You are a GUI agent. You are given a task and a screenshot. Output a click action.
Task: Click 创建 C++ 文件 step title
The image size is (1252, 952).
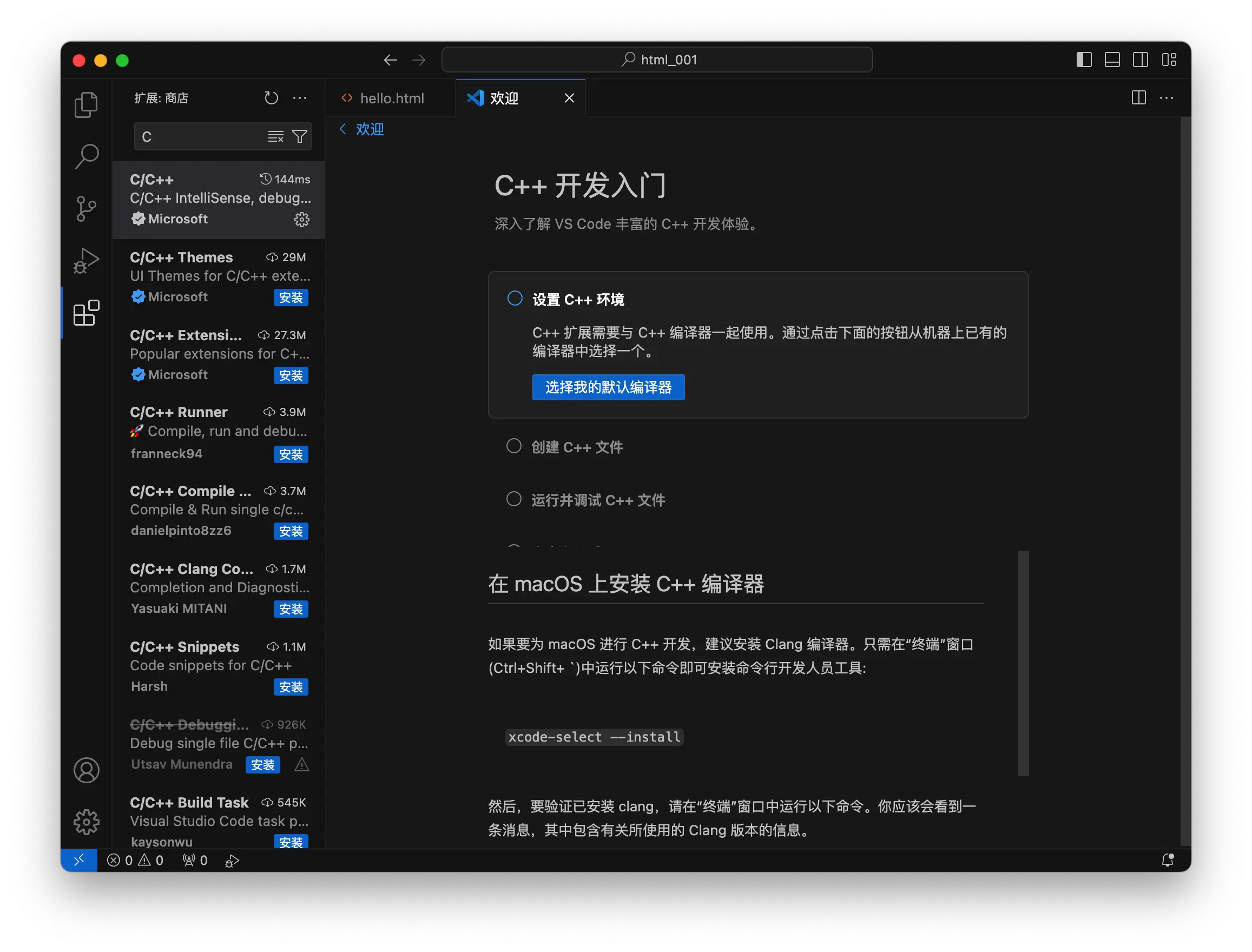click(576, 447)
